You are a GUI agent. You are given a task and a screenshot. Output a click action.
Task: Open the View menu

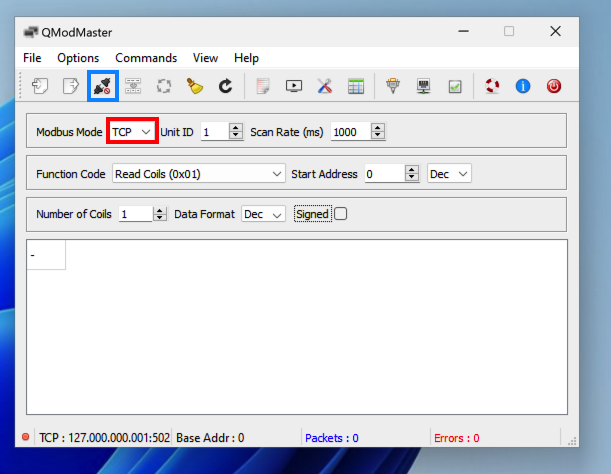[205, 58]
